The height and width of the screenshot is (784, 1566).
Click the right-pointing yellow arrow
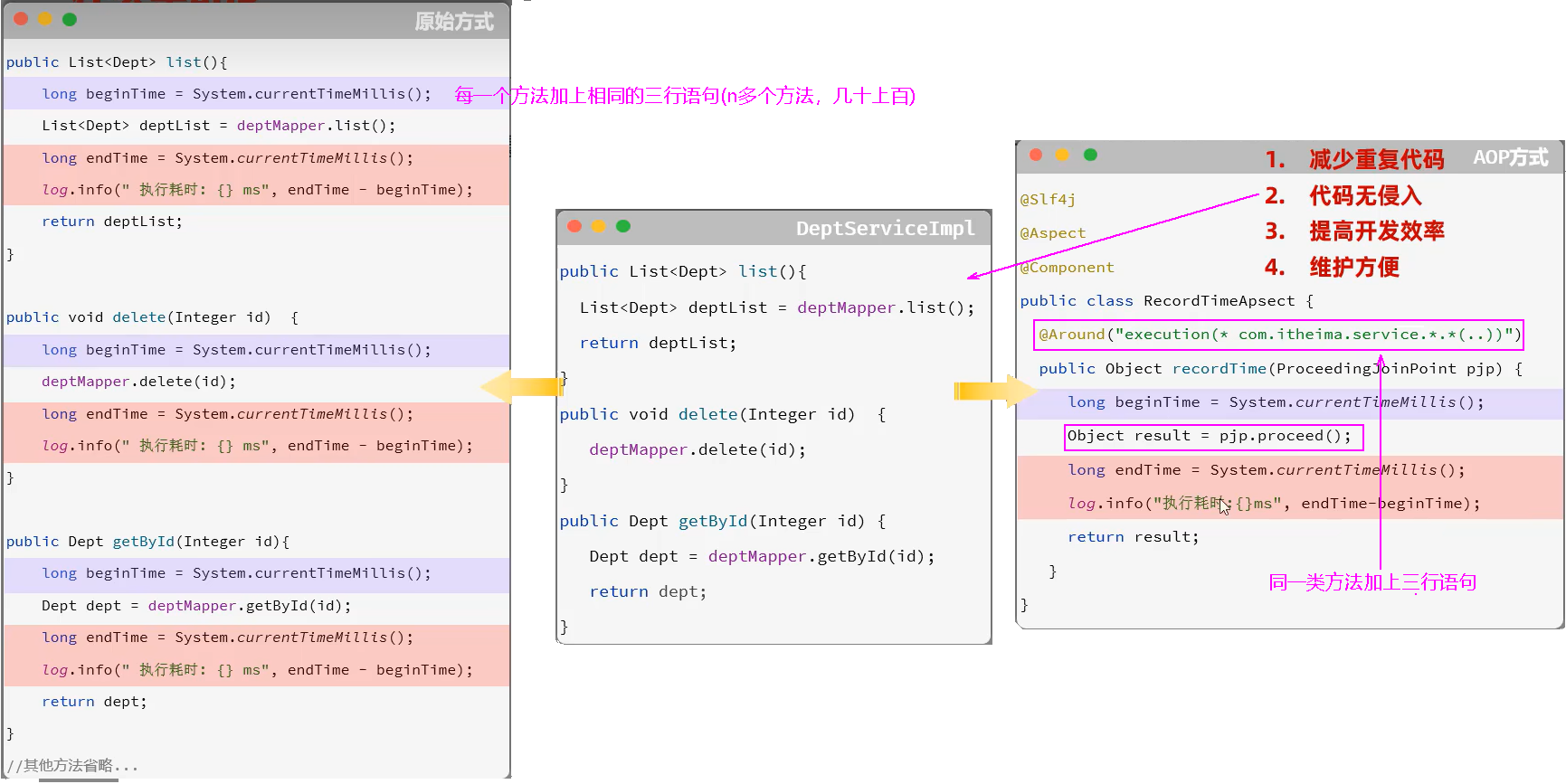(995, 391)
